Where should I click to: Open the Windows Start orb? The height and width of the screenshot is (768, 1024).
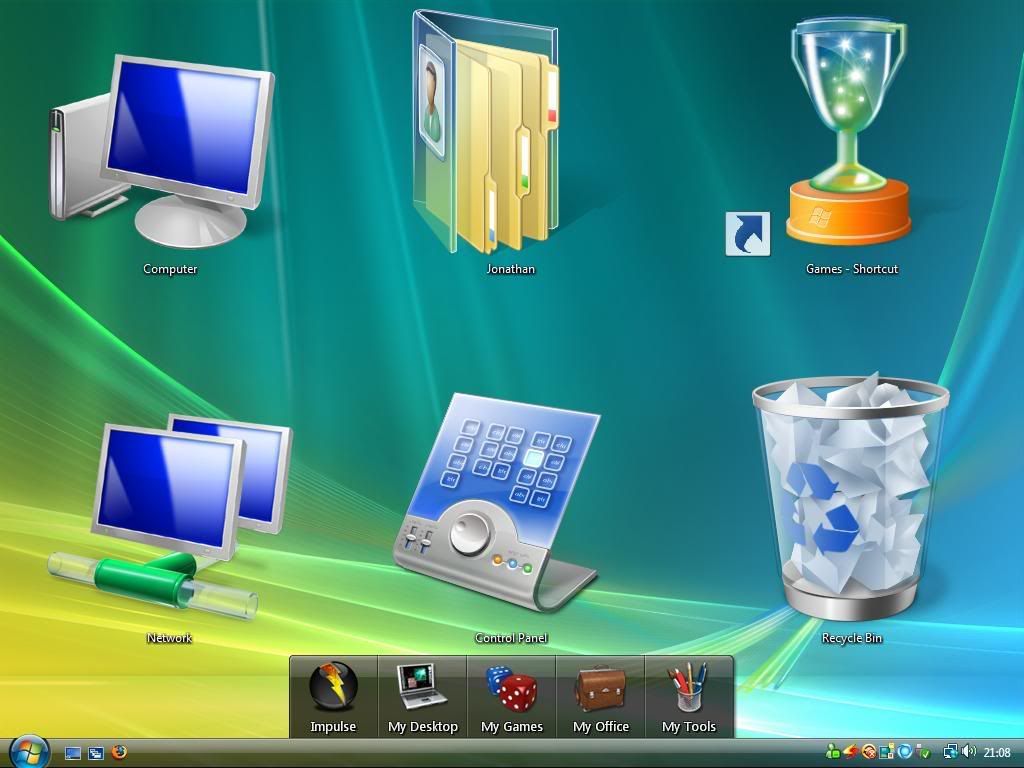click(30, 752)
